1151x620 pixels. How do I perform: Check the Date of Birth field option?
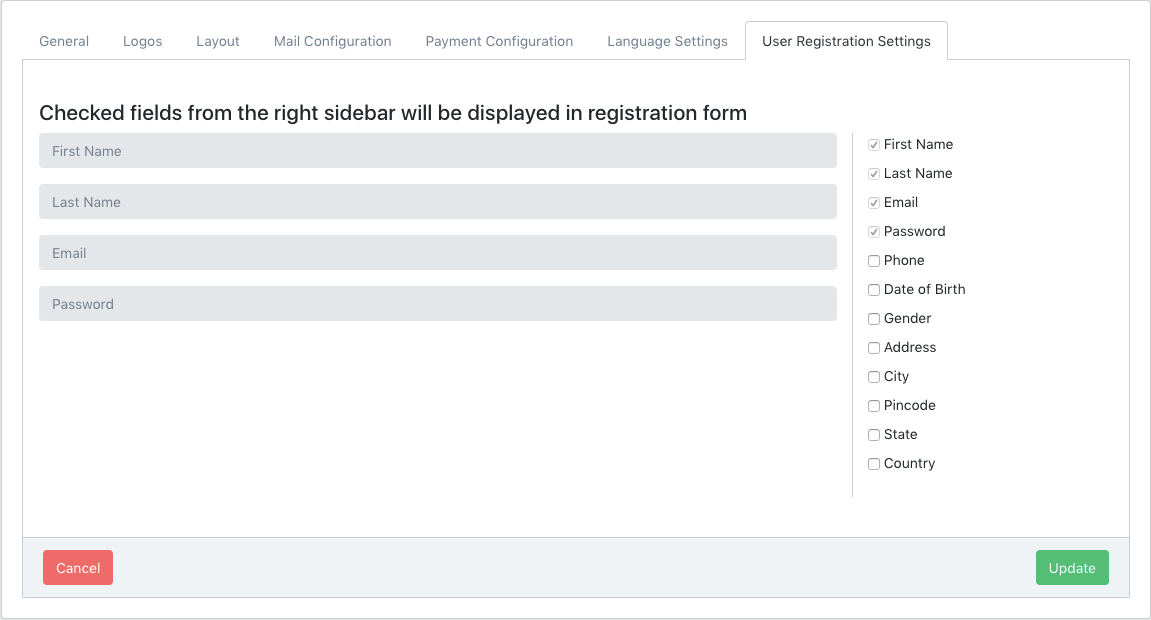[874, 290]
